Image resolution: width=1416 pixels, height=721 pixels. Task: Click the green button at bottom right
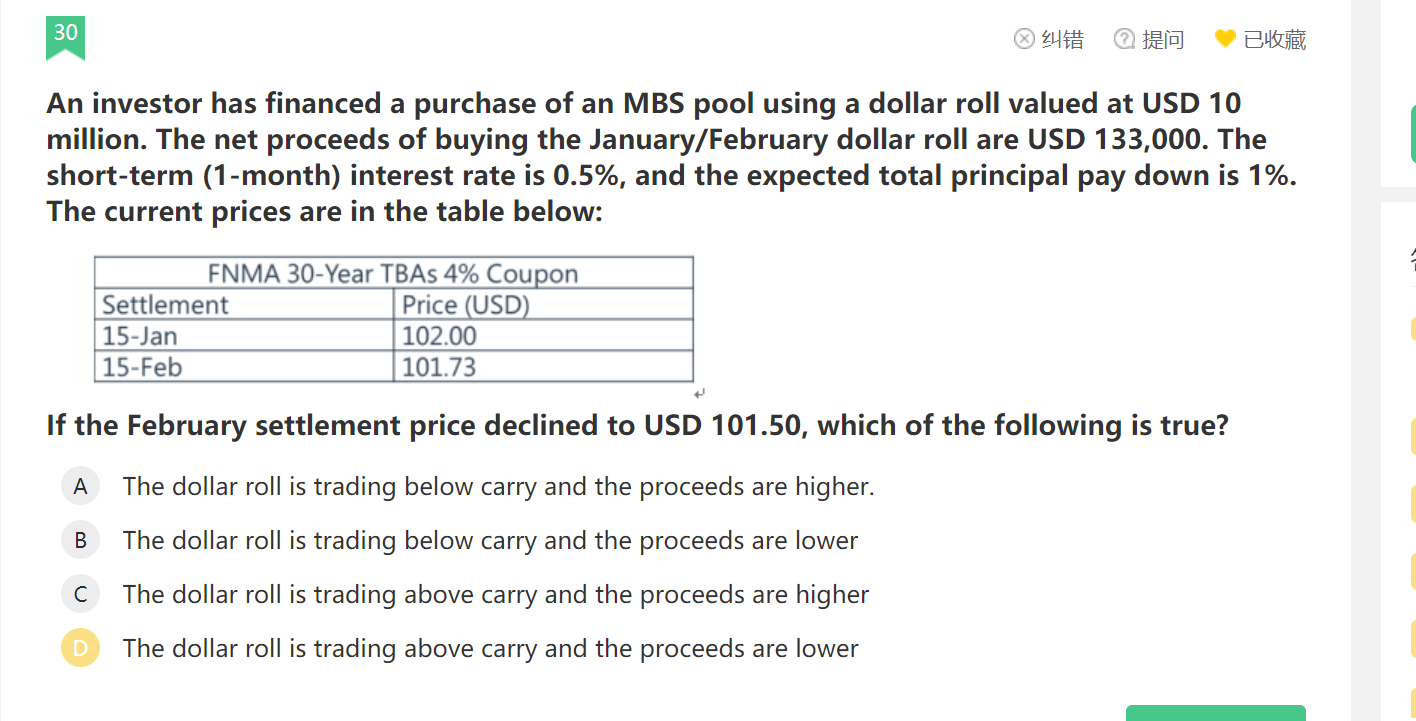click(1215, 712)
